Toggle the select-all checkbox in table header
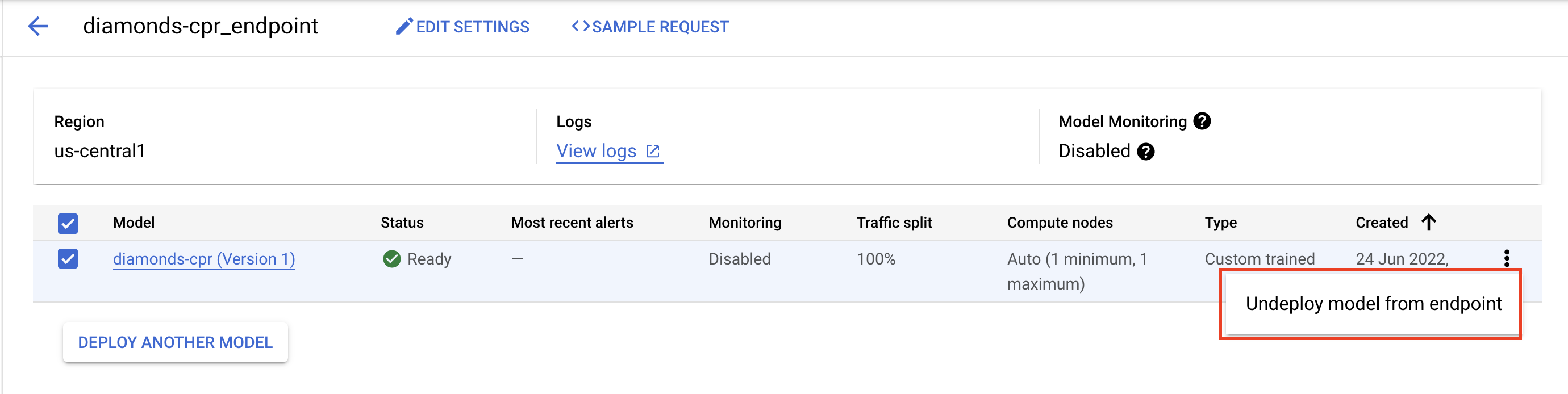 click(68, 223)
